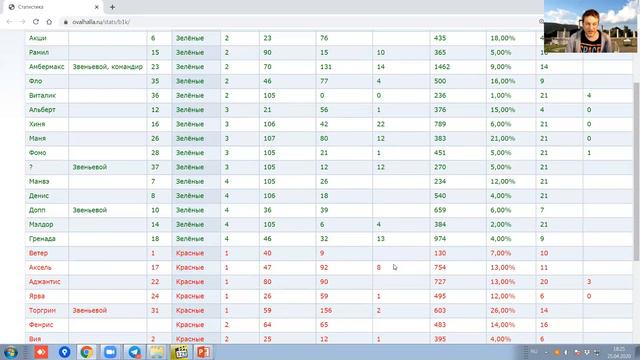Image resolution: width=640 pixels, height=360 pixels.
Task: Select the name Денис
Action: 39,196
